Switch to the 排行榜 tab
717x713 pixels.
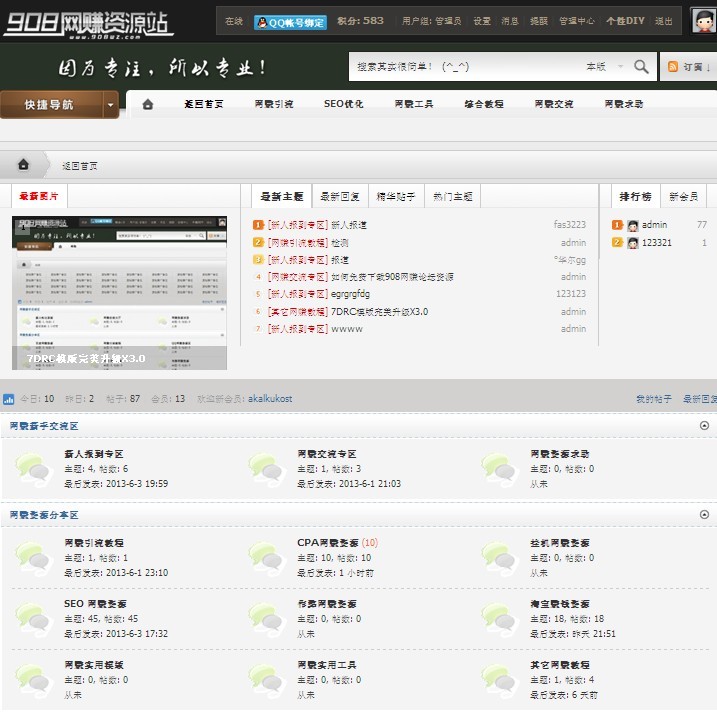(635, 197)
